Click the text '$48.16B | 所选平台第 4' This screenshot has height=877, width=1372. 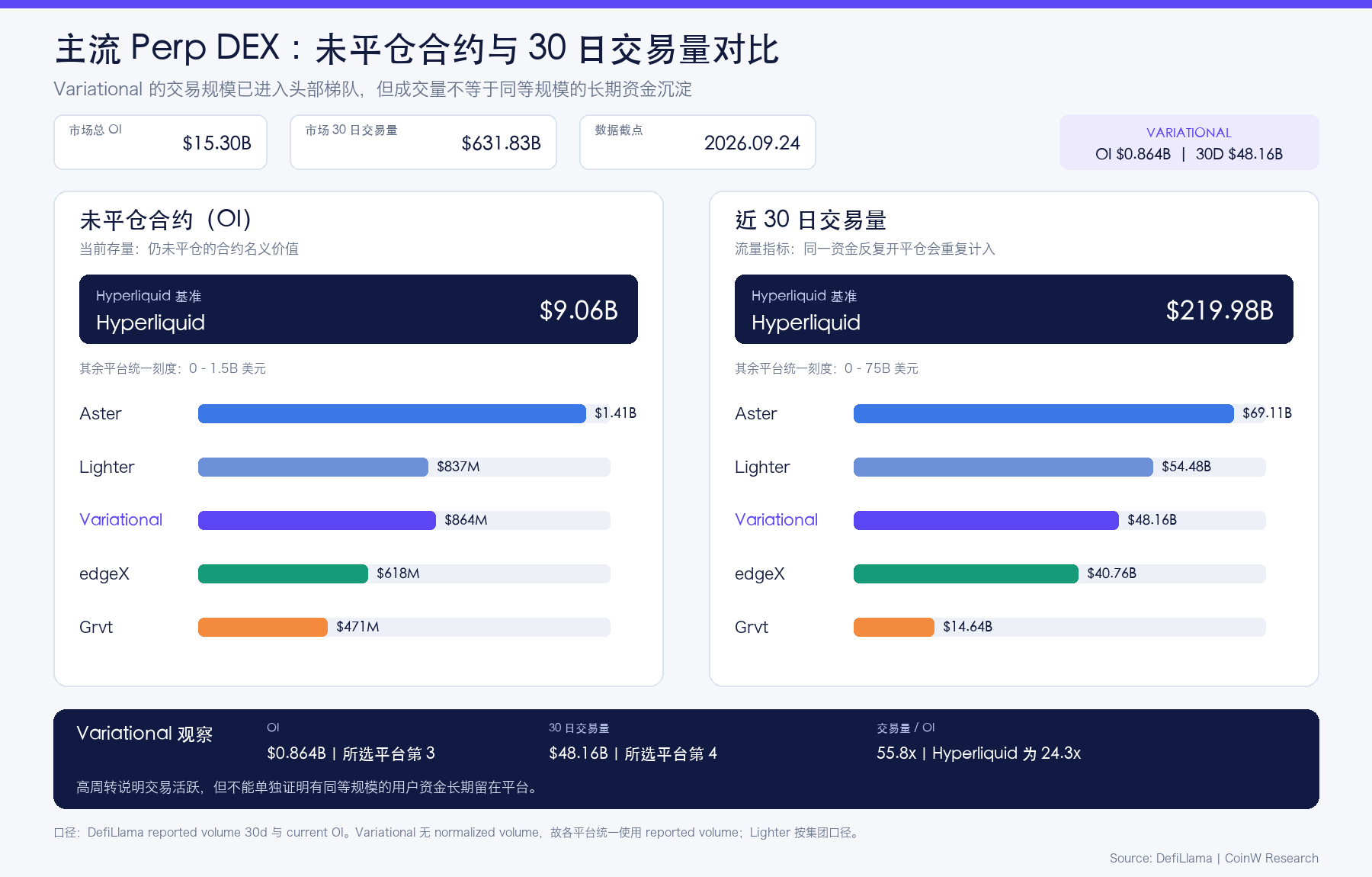click(x=633, y=753)
